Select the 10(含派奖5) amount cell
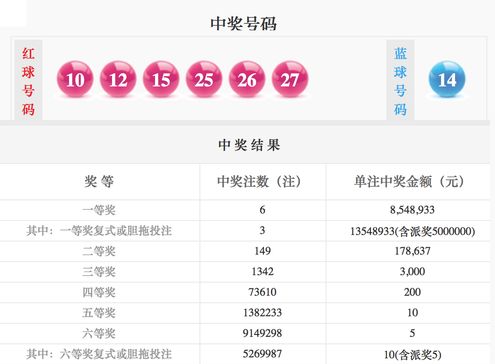 pos(412,355)
